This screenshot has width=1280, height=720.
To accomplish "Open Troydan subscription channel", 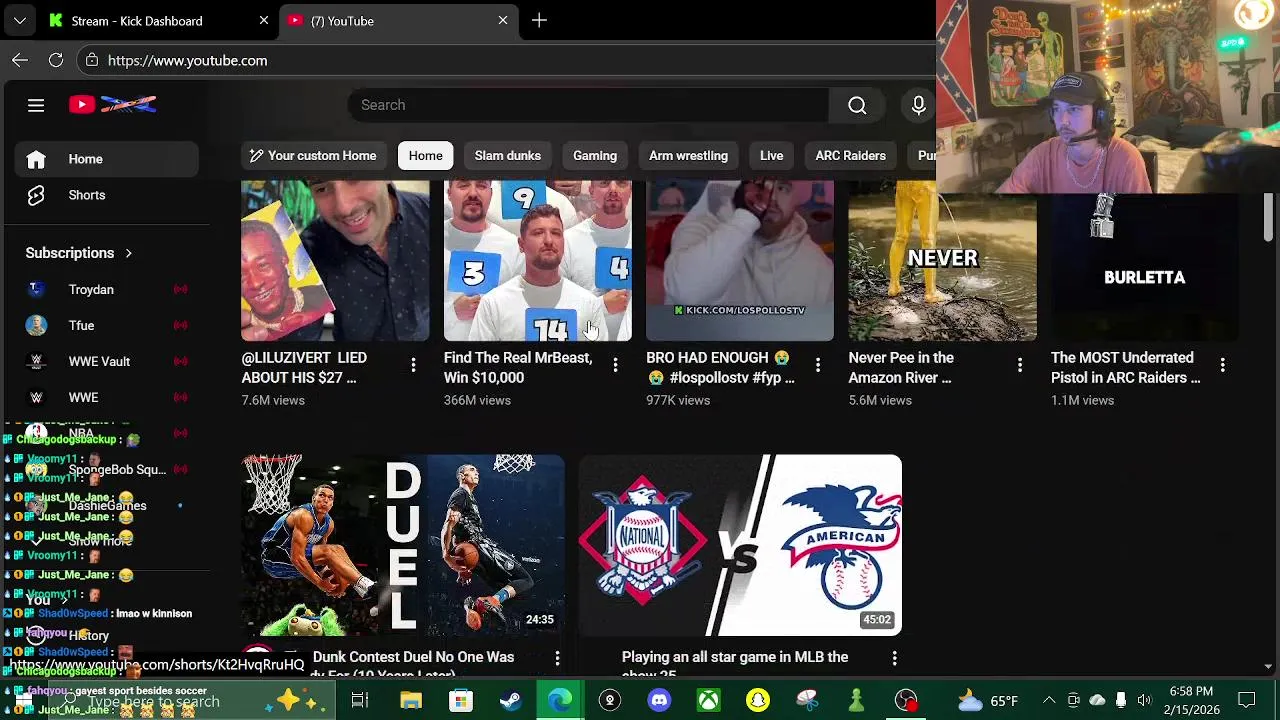I will click(106, 290).
